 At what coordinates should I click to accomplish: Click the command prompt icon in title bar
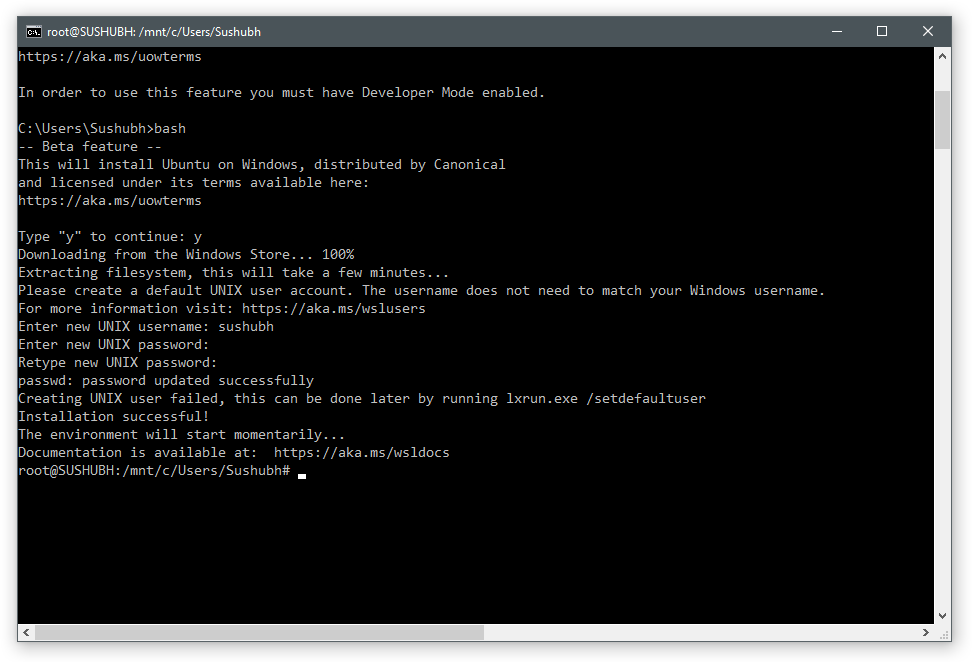(33, 32)
